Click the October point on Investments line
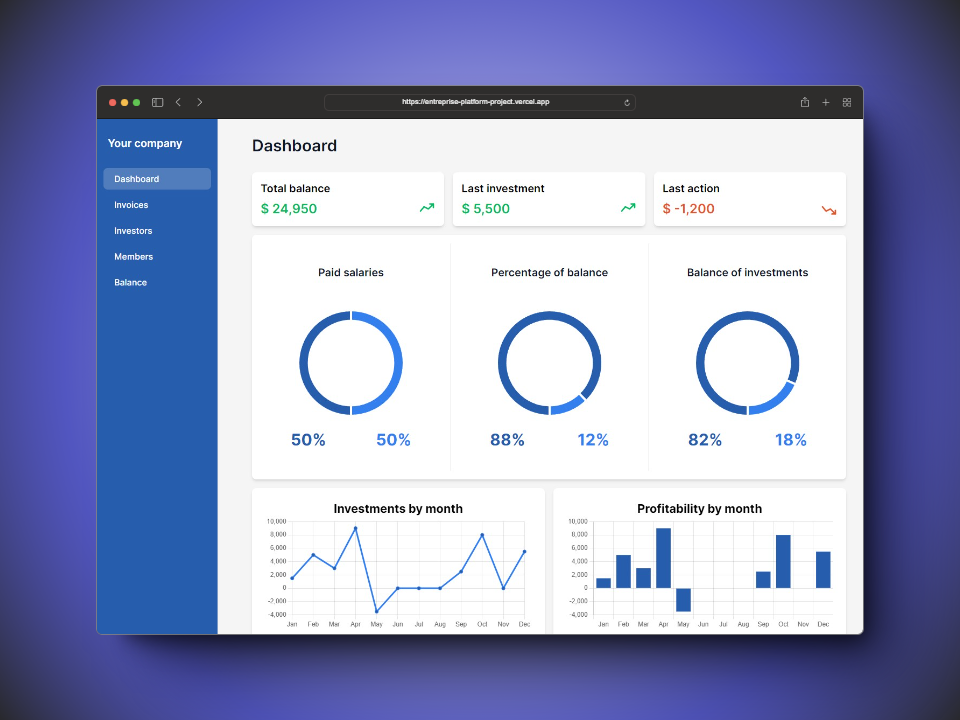 [x=482, y=535]
